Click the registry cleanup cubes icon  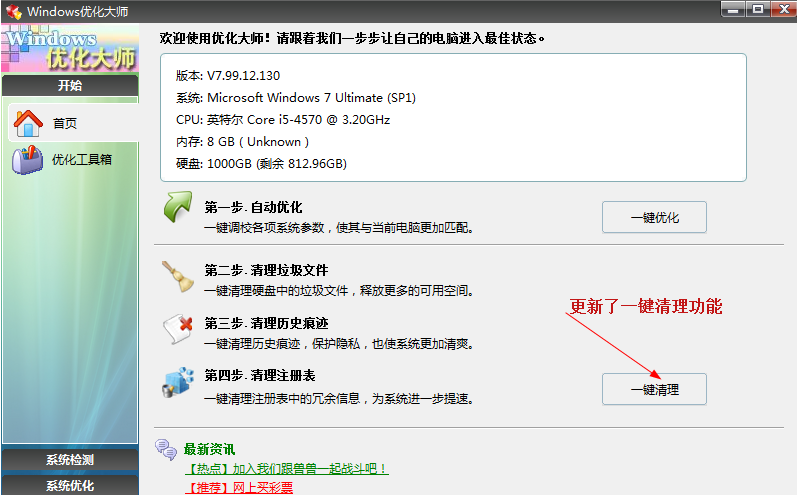point(178,382)
